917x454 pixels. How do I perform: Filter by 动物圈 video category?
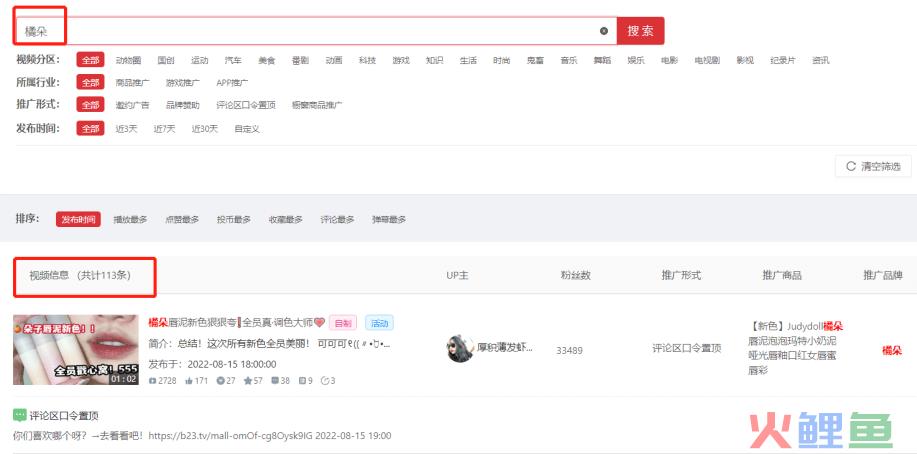(128, 60)
